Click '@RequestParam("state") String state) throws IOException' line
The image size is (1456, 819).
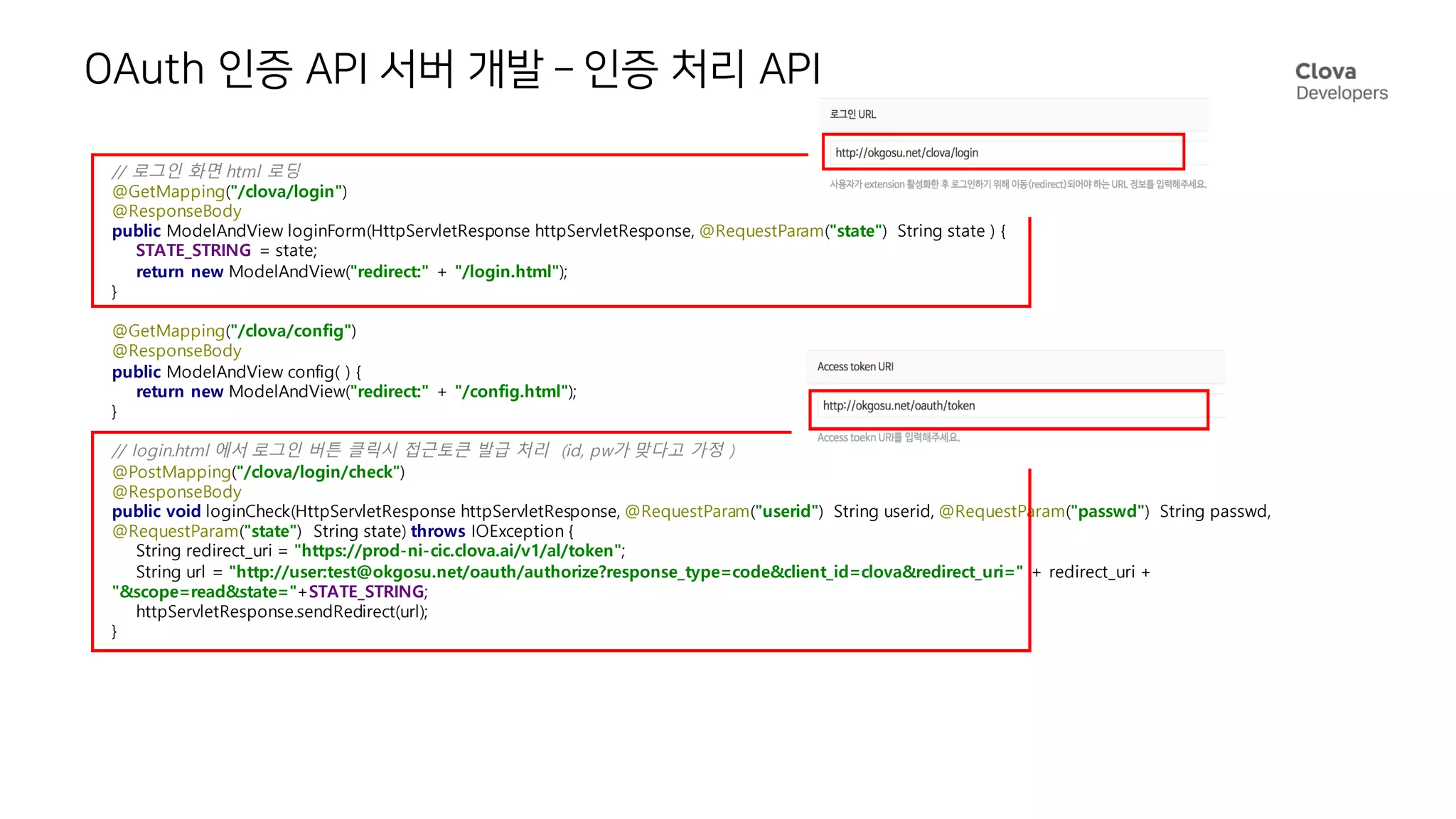(343, 531)
